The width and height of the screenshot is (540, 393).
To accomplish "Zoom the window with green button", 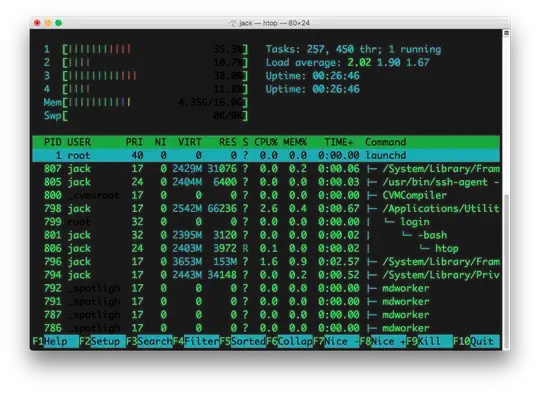I will point(59,23).
